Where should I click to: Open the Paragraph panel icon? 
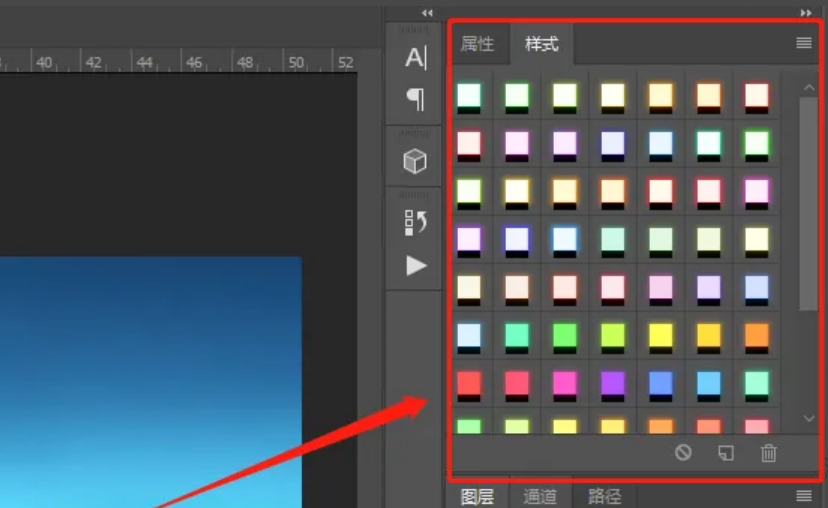tap(415, 99)
